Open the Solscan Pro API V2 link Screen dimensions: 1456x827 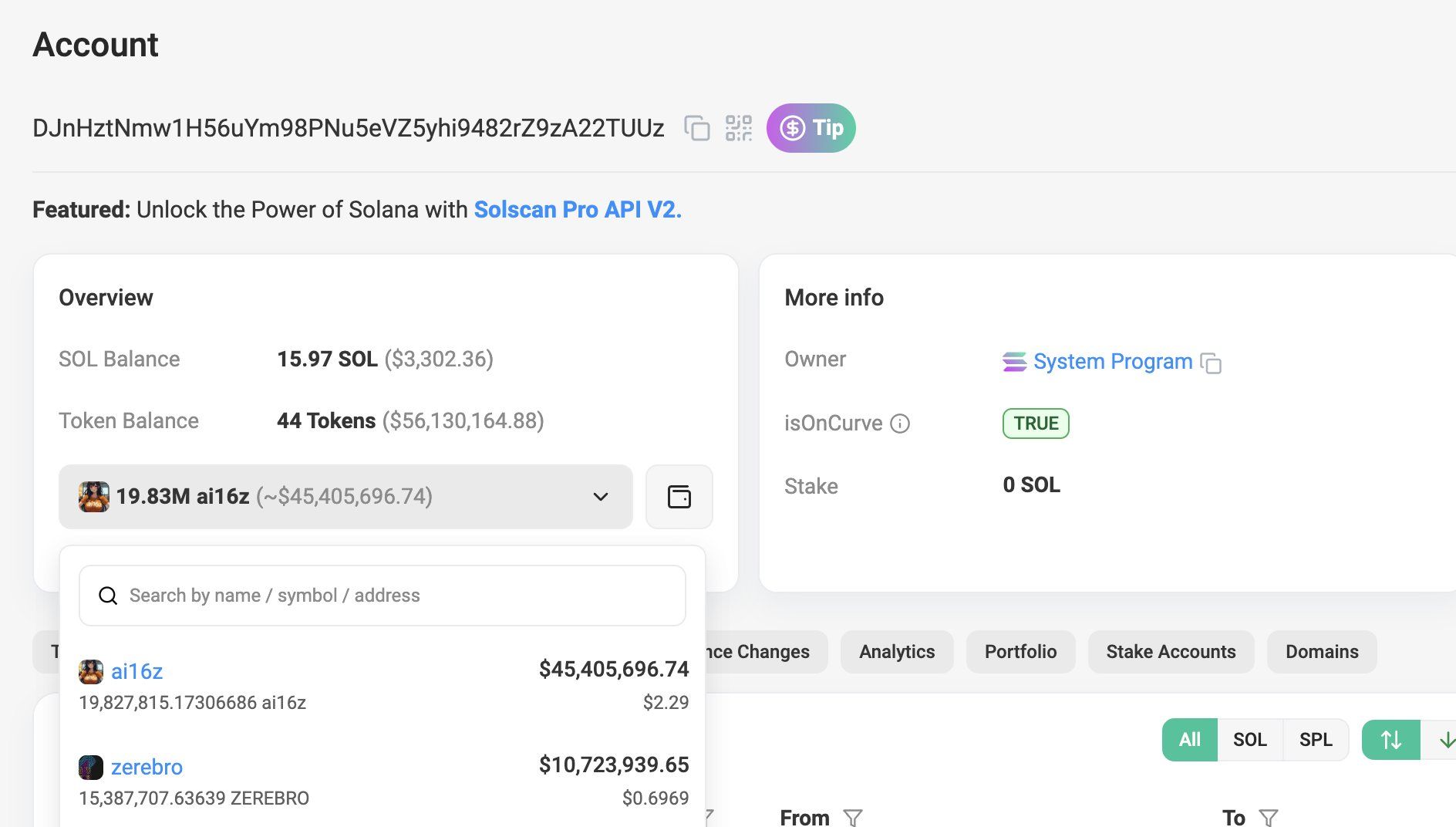(578, 210)
